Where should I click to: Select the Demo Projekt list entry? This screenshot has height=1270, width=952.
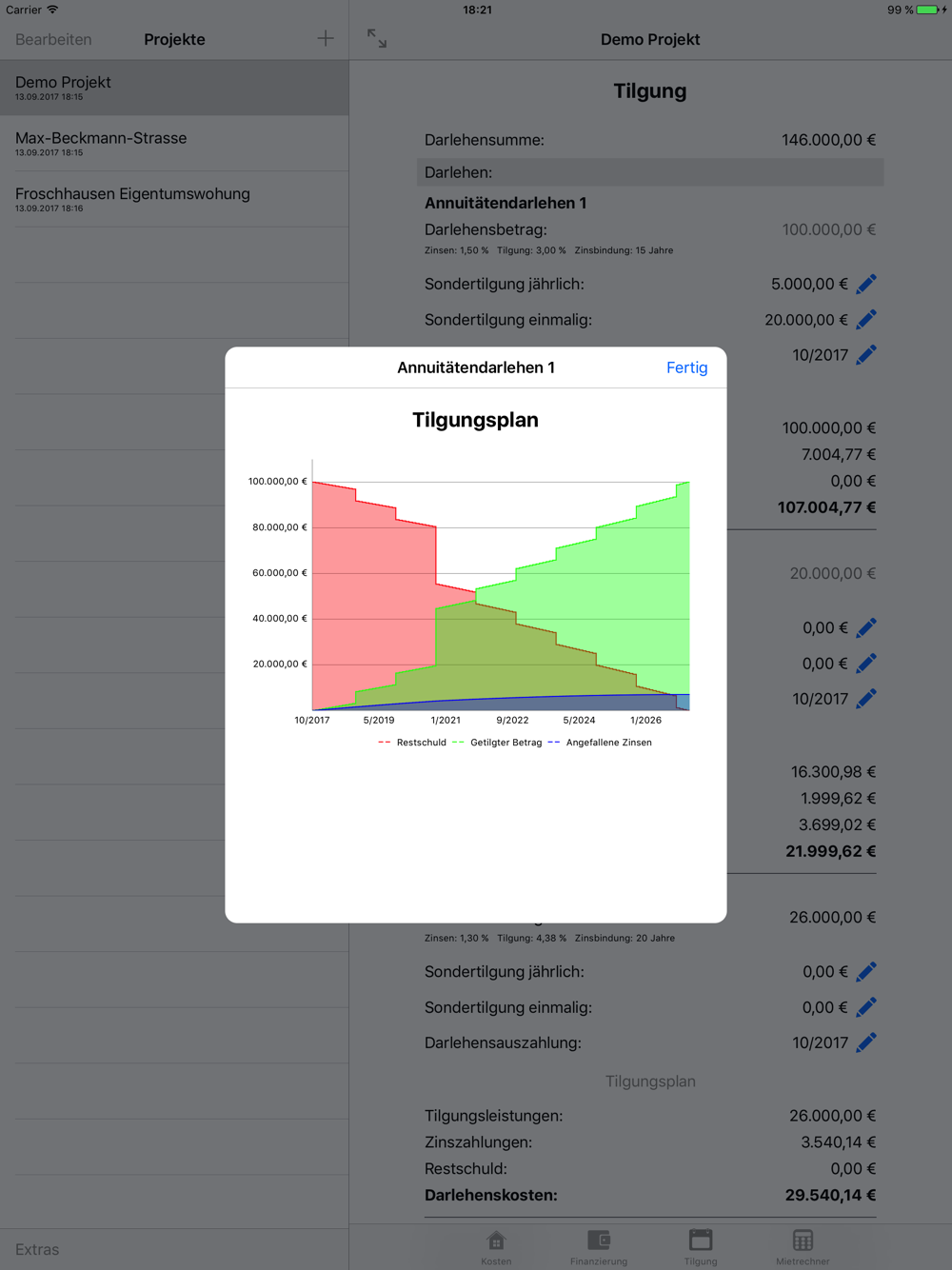pos(174,89)
